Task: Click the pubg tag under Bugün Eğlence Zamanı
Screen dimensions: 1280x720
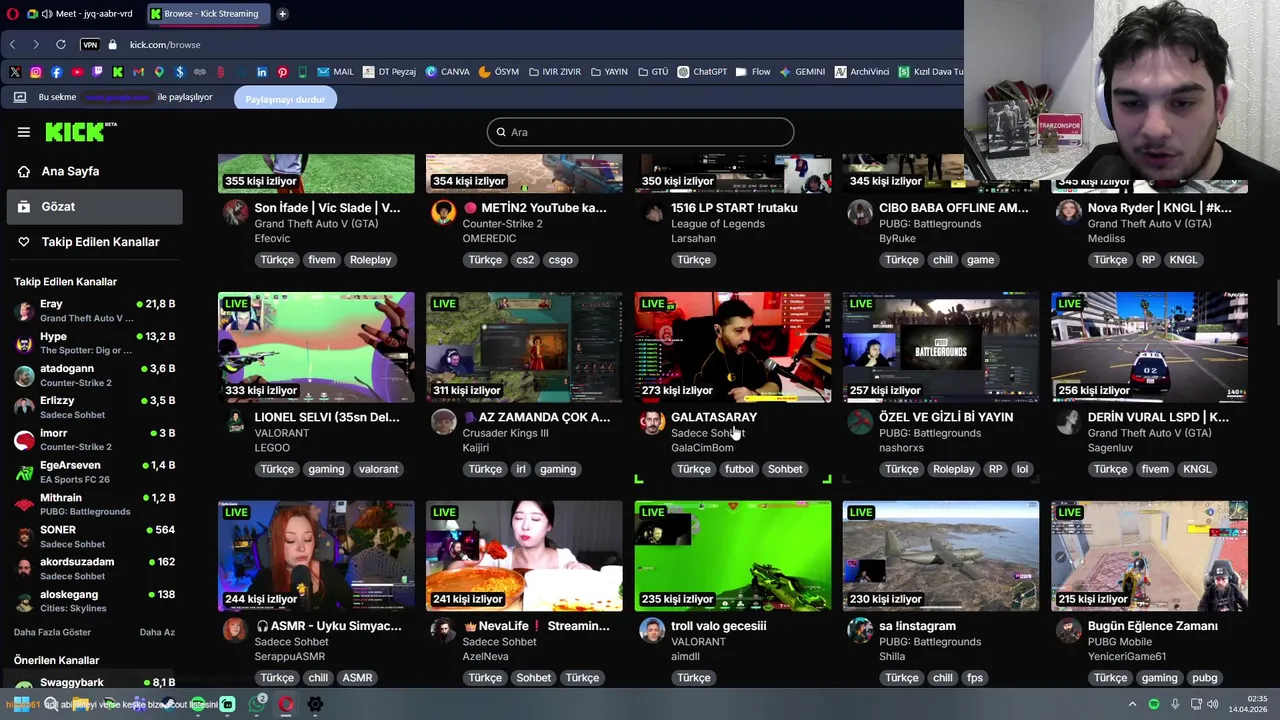Action: click(x=1204, y=678)
